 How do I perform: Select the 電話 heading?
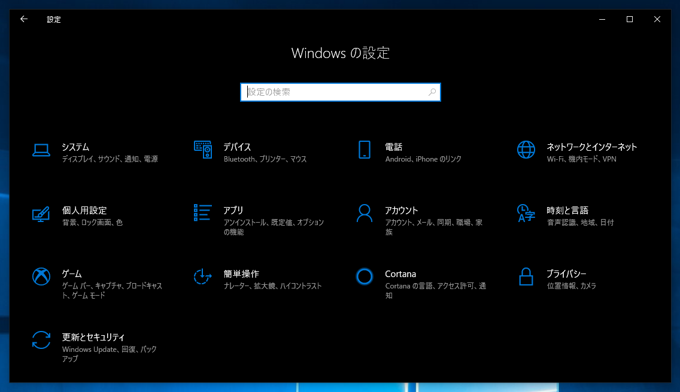[x=394, y=147]
